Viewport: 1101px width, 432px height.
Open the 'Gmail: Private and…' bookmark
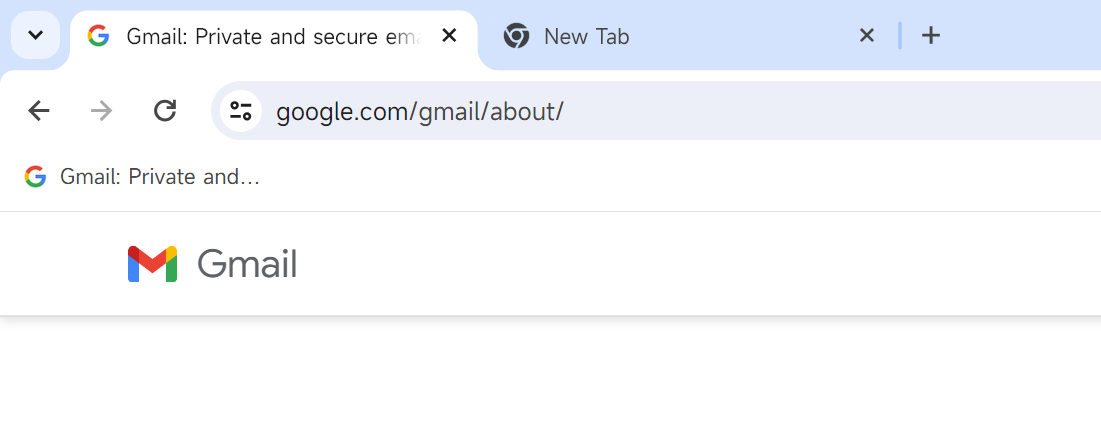point(142,176)
